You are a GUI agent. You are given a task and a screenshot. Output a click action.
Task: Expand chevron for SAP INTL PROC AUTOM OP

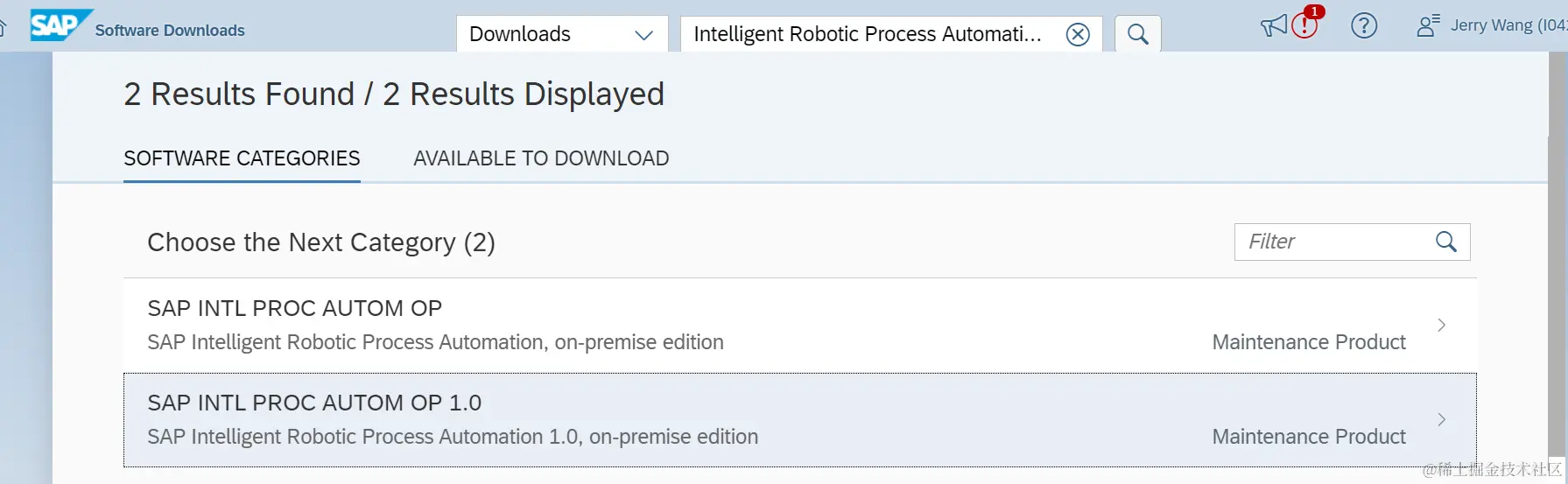pyautogui.click(x=1441, y=326)
